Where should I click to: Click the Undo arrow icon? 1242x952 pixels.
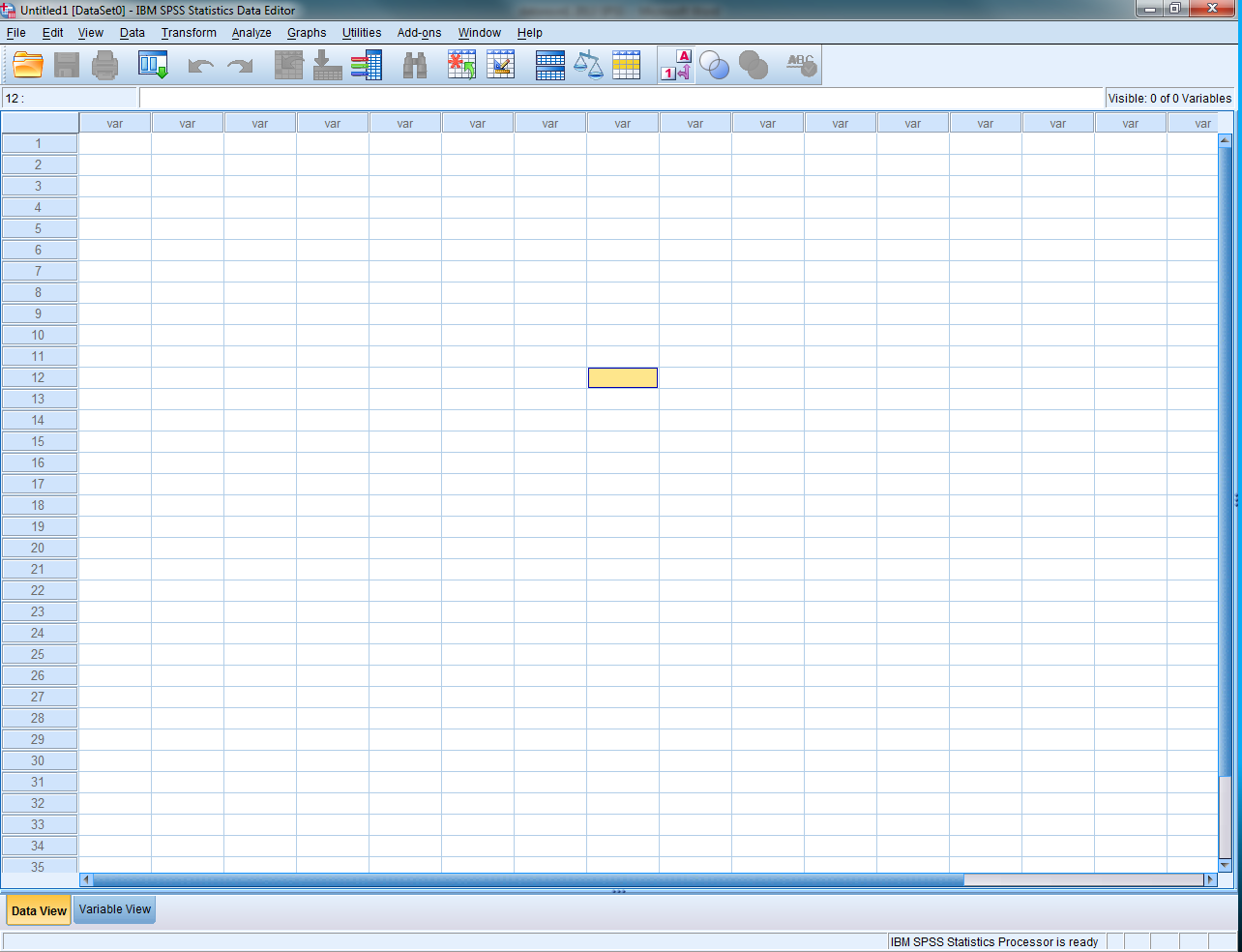[x=200, y=66]
